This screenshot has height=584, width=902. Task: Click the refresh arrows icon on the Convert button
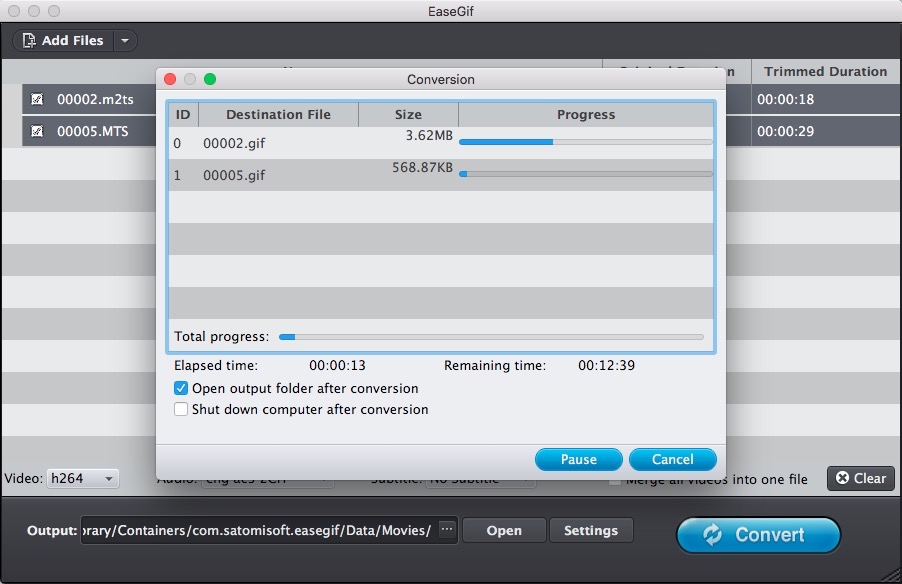[x=712, y=535]
